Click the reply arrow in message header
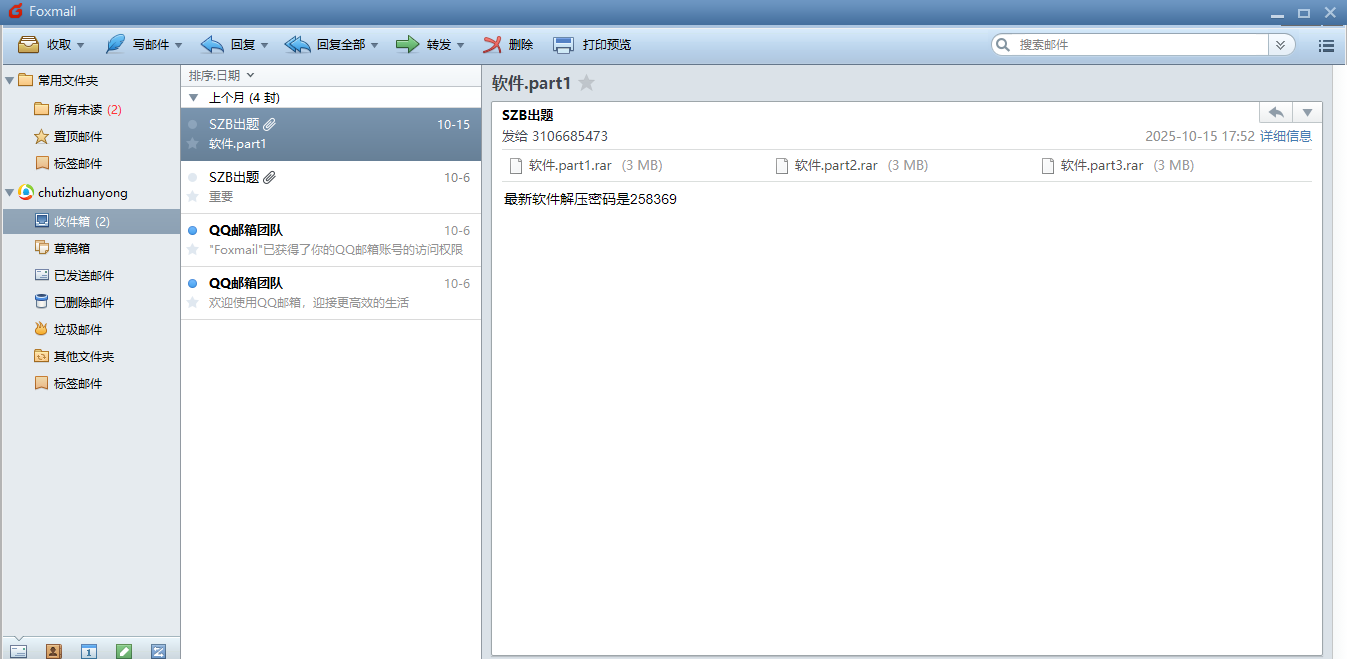This screenshot has height=659, width=1347. (1276, 112)
